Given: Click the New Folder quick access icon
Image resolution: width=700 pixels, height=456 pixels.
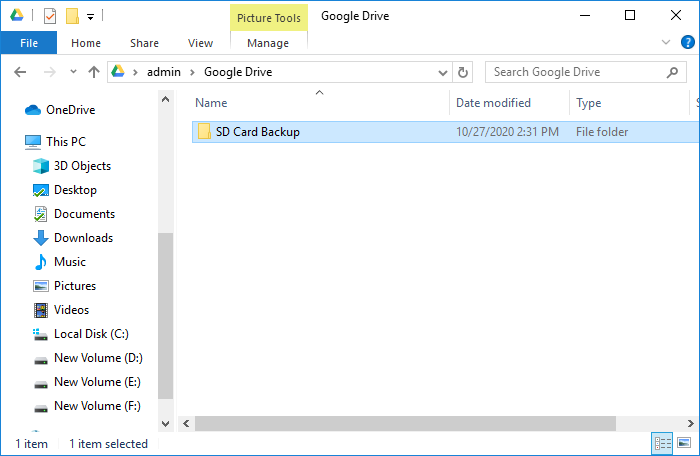Looking at the screenshot, I should pos(72,16).
